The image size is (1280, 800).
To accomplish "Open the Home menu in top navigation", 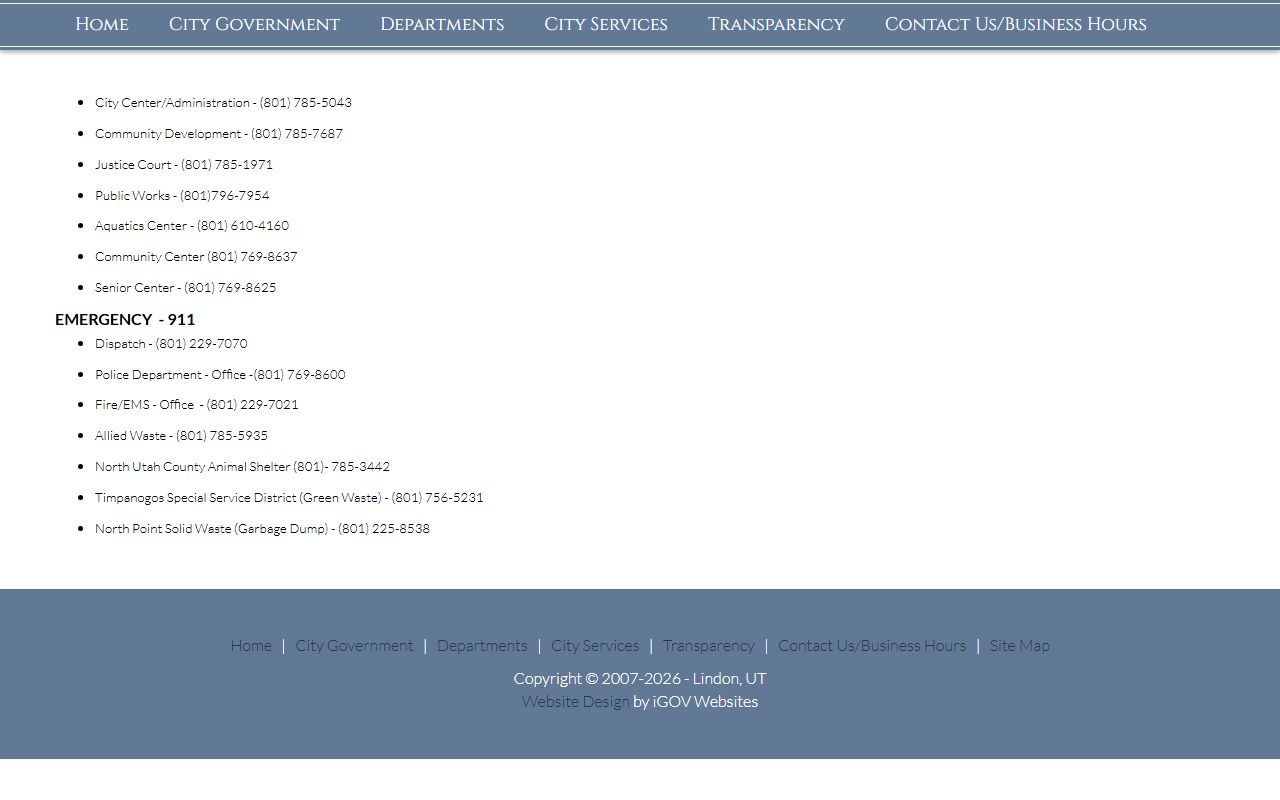I will [x=102, y=24].
